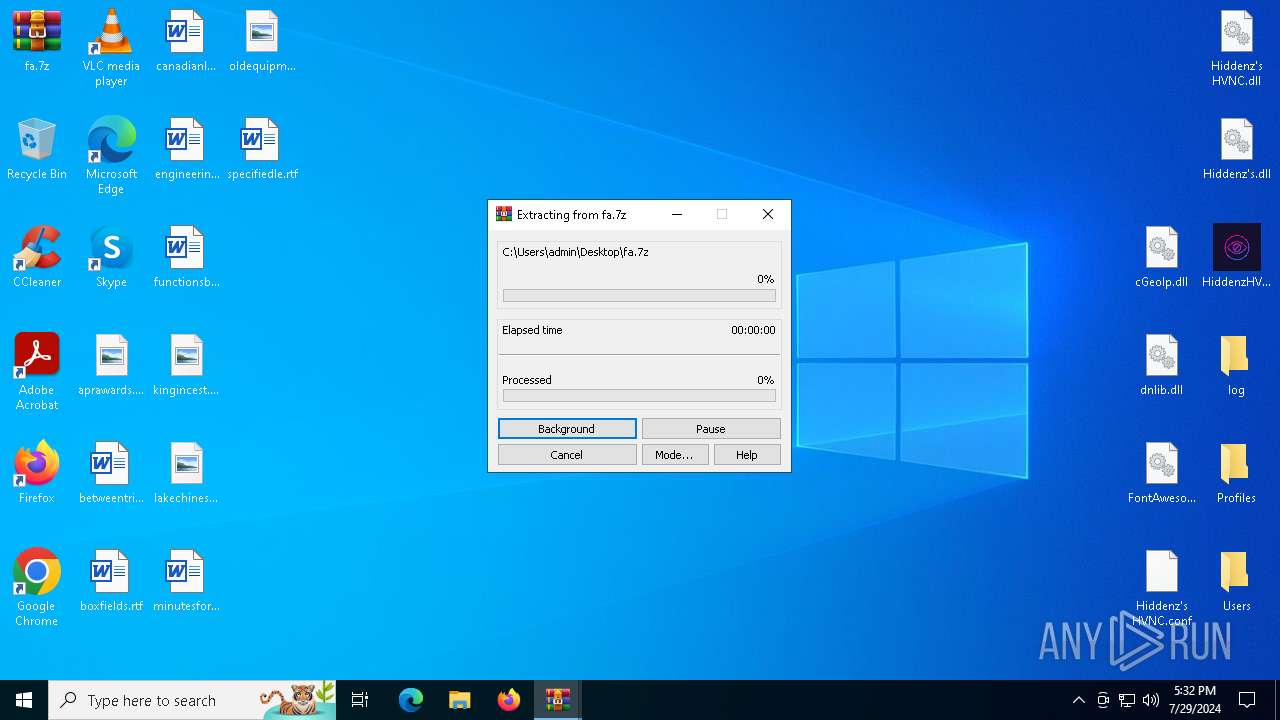Screen dimensions: 1280x720
Task: Cancel the fa.7z extraction
Action: 567,455
